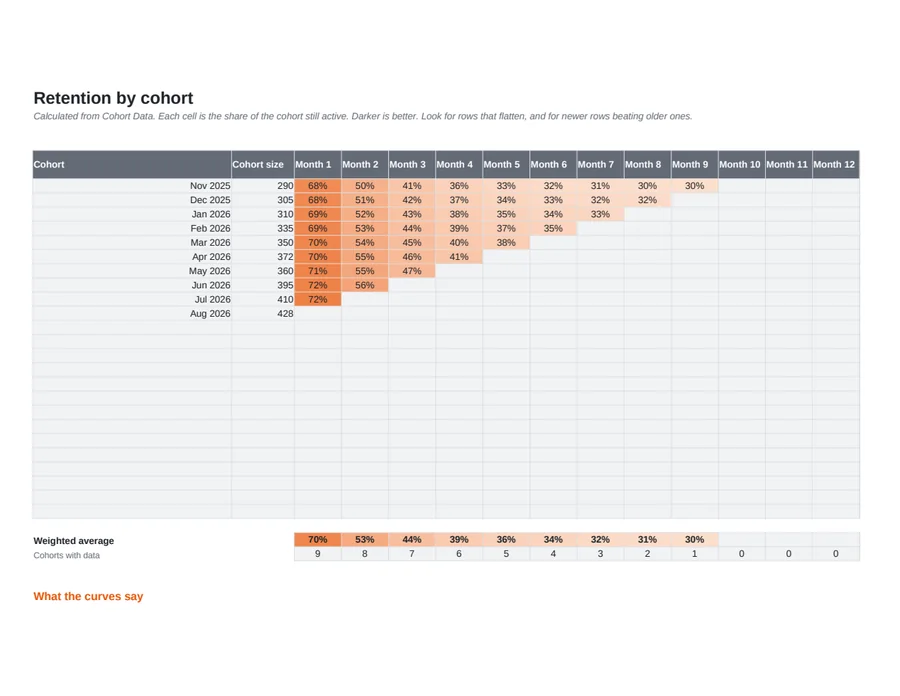
Task: Click Dec 2025 Month 2 cell showing 51%
Action: click(365, 200)
